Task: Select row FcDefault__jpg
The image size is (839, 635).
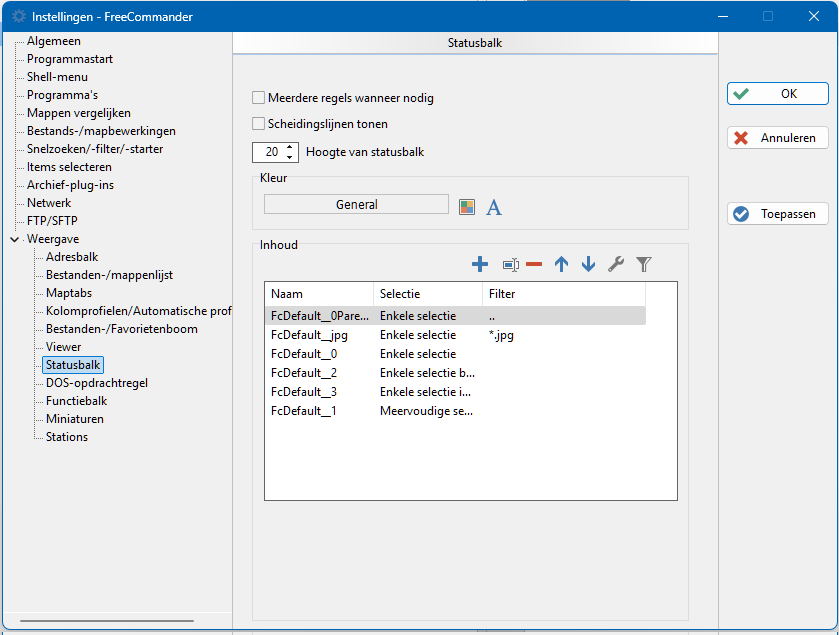Action: 455,335
